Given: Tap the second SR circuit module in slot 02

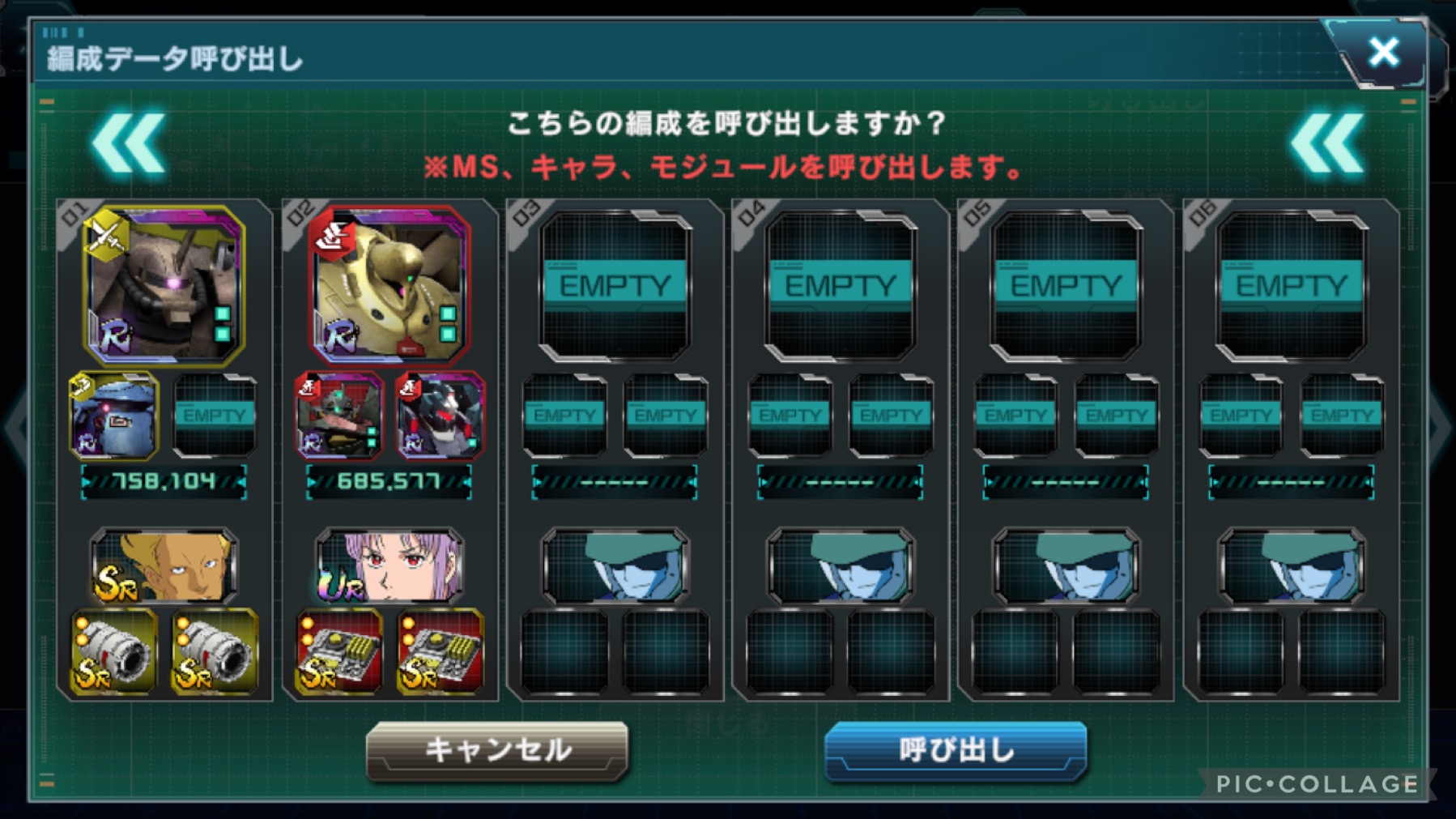Looking at the screenshot, I should [x=440, y=651].
